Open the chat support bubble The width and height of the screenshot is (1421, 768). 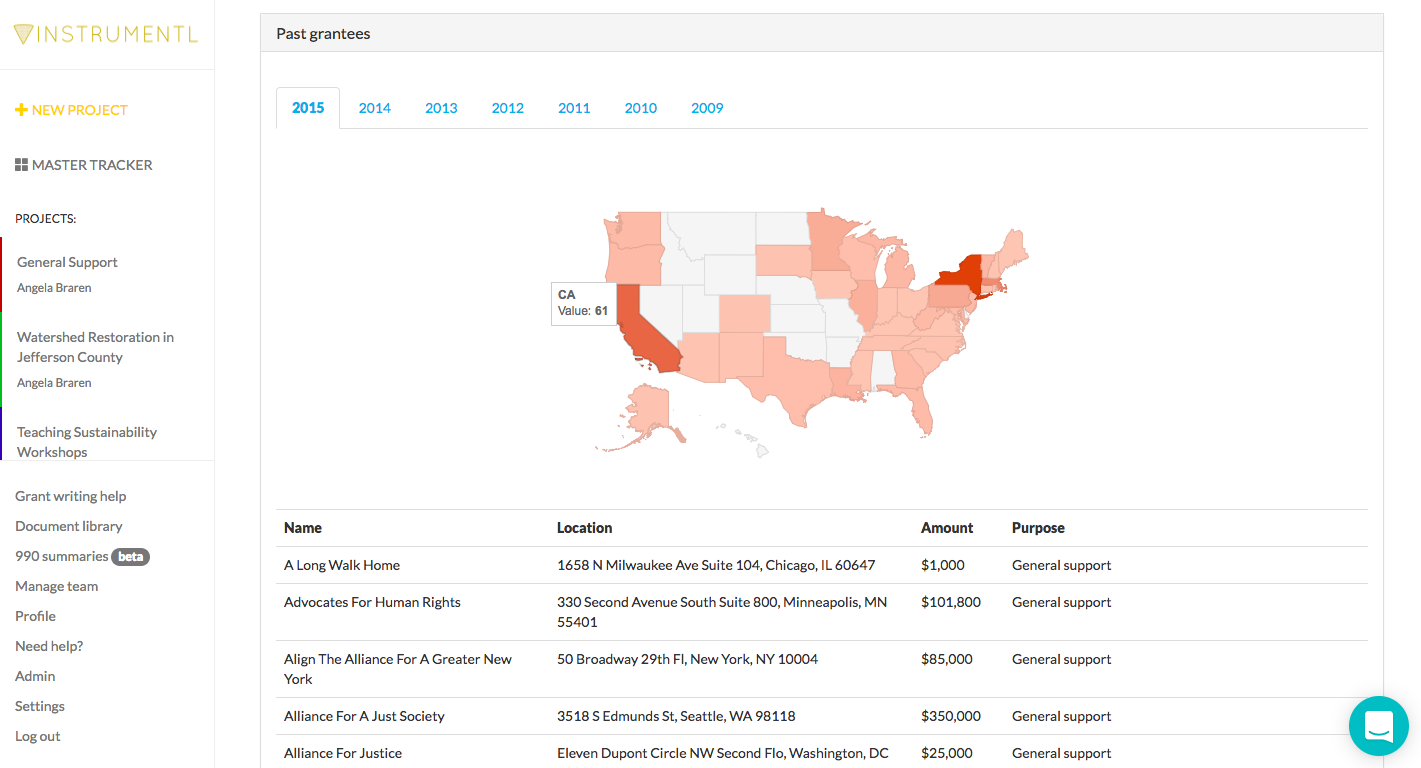pos(1378,725)
